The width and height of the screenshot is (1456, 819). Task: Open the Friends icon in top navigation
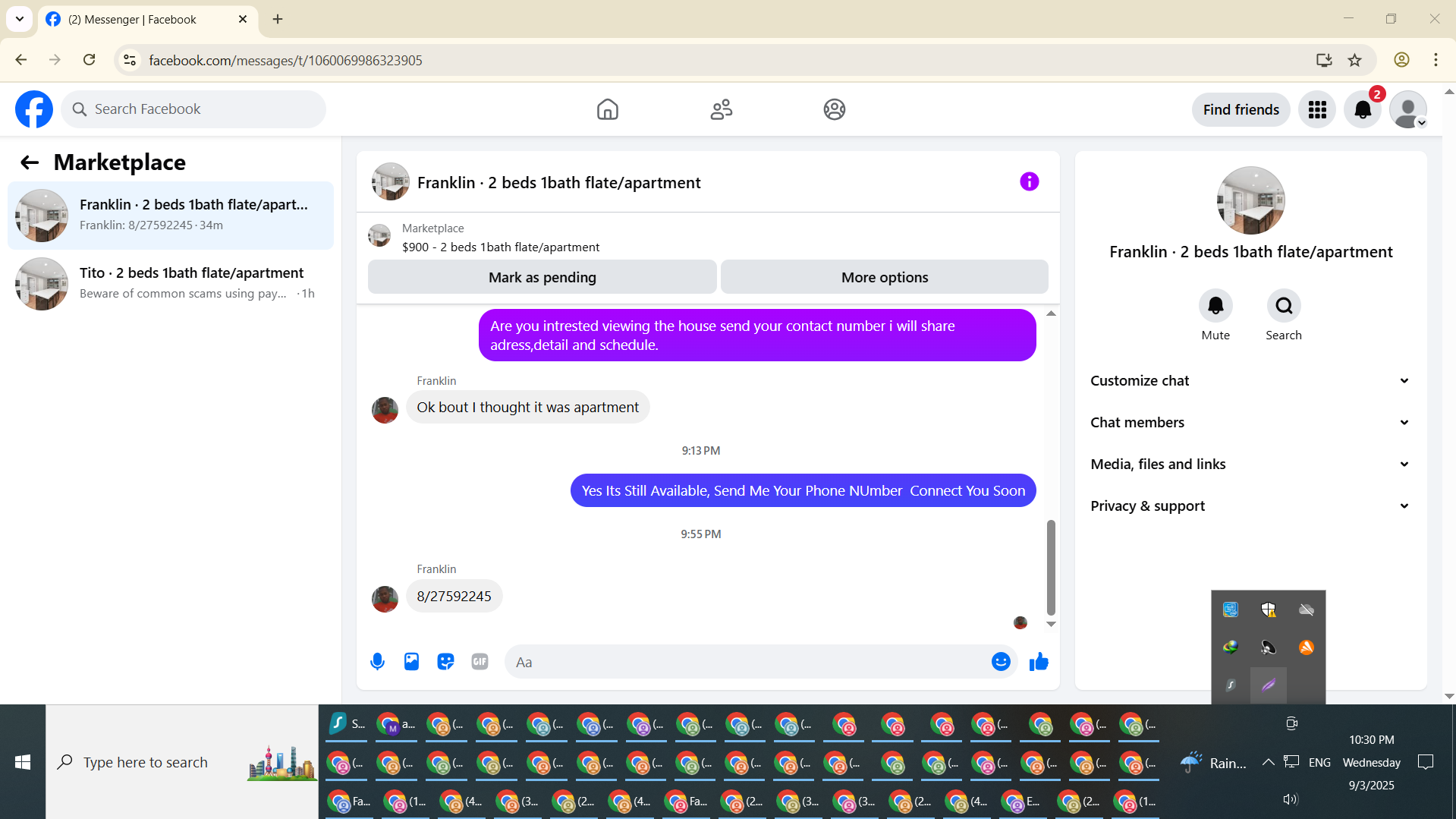tap(721, 109)
